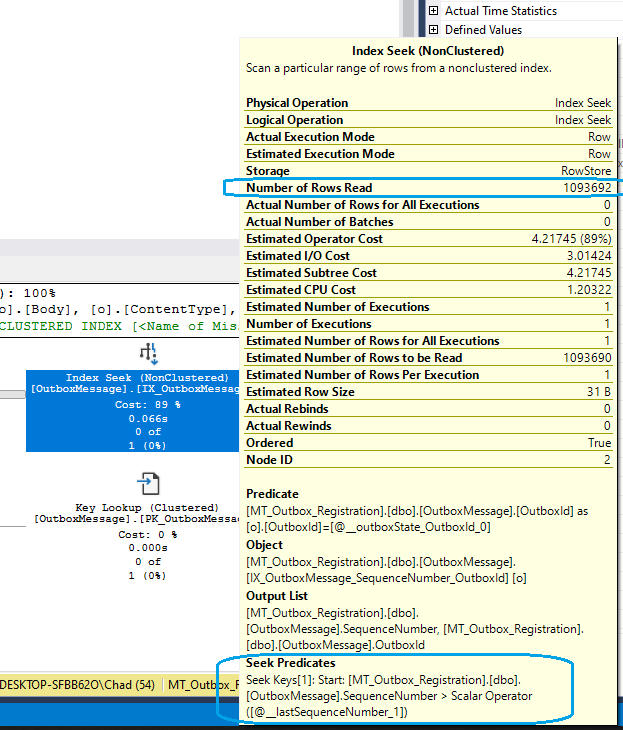The height and width of the screenshot is (730, 623).
Task: Expand Defined Values property
Action: 433,30
